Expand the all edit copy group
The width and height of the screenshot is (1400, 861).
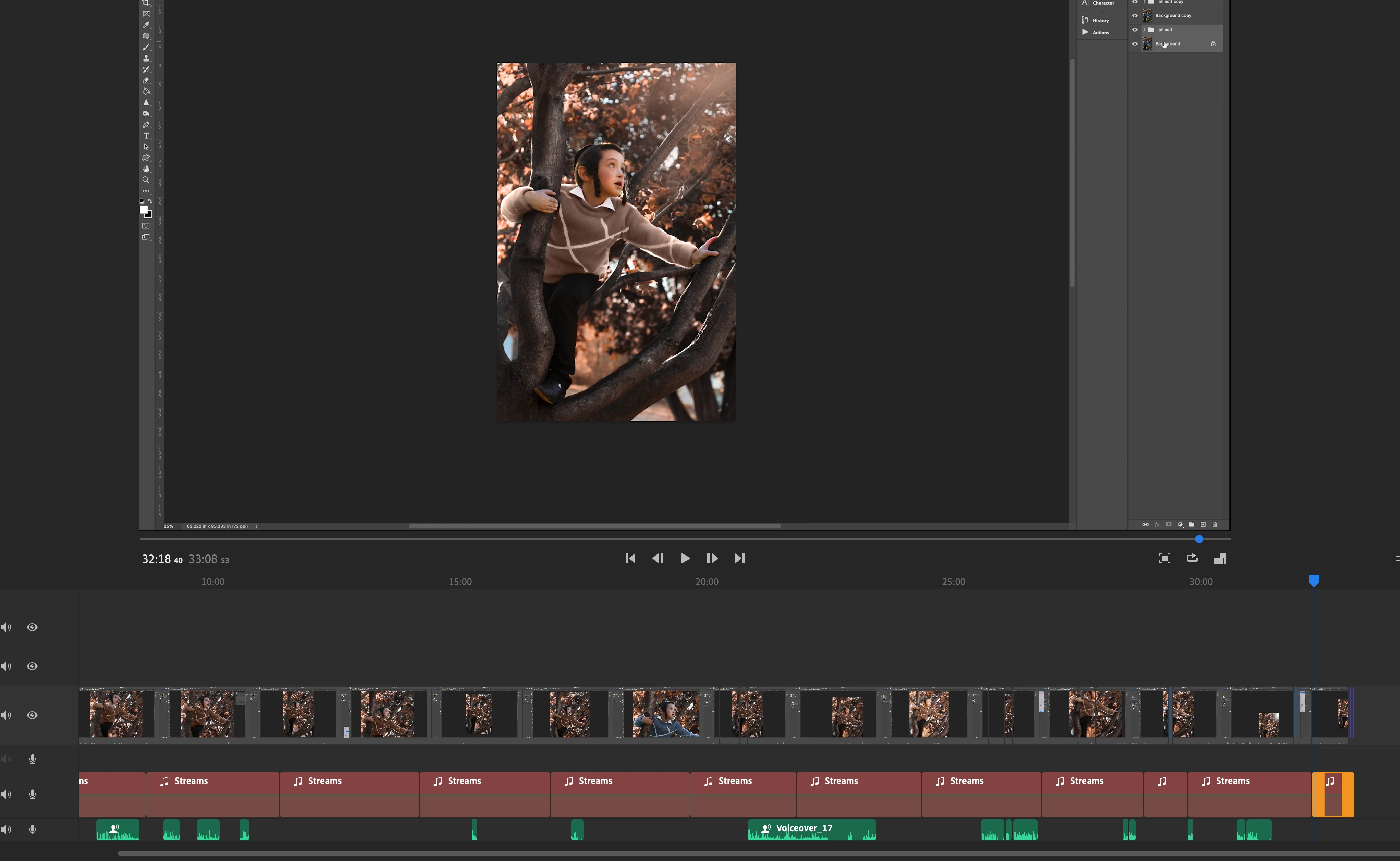click(x=1144, y=2)
